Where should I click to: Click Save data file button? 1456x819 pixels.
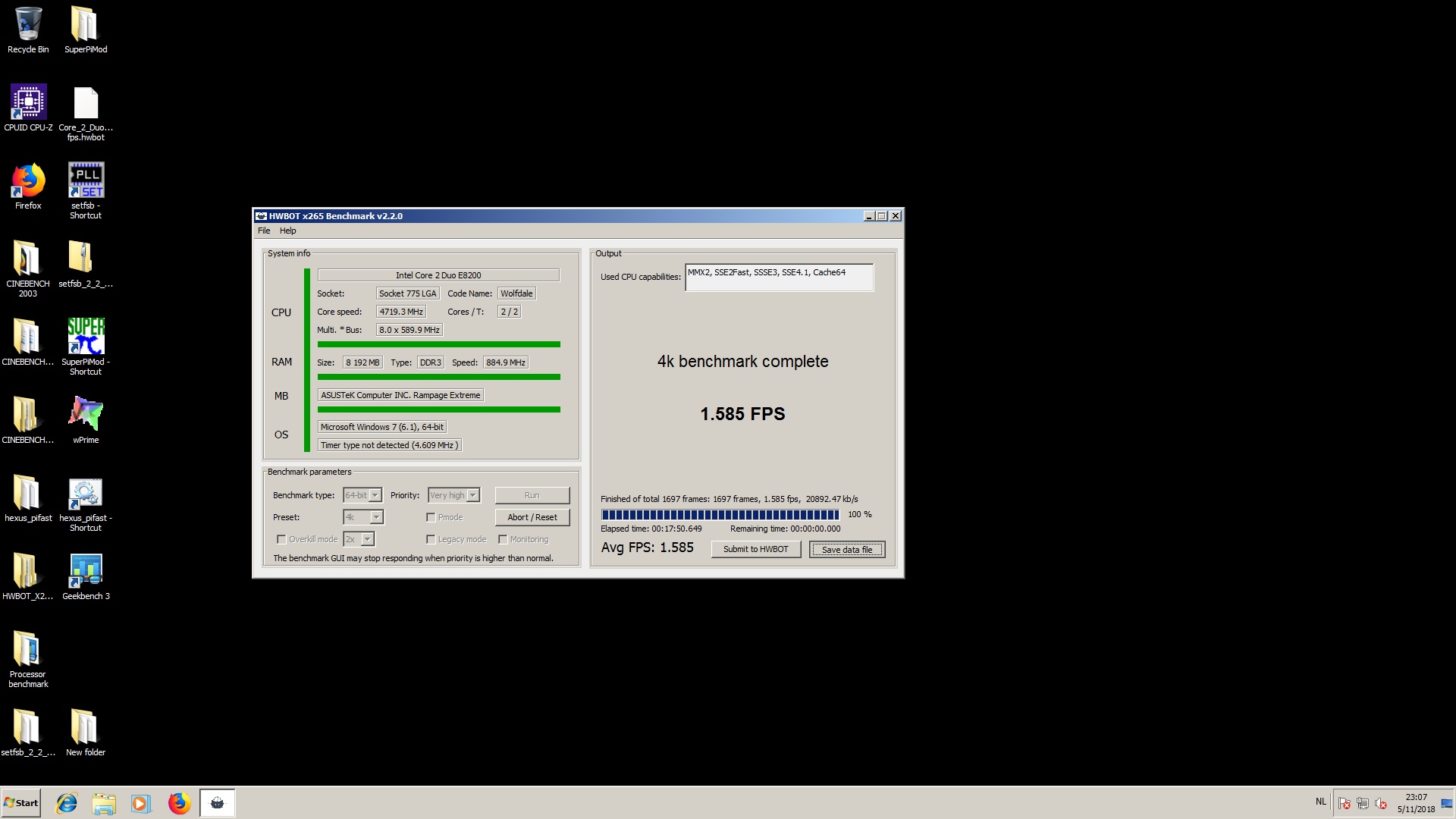click(x=847, y=550)
